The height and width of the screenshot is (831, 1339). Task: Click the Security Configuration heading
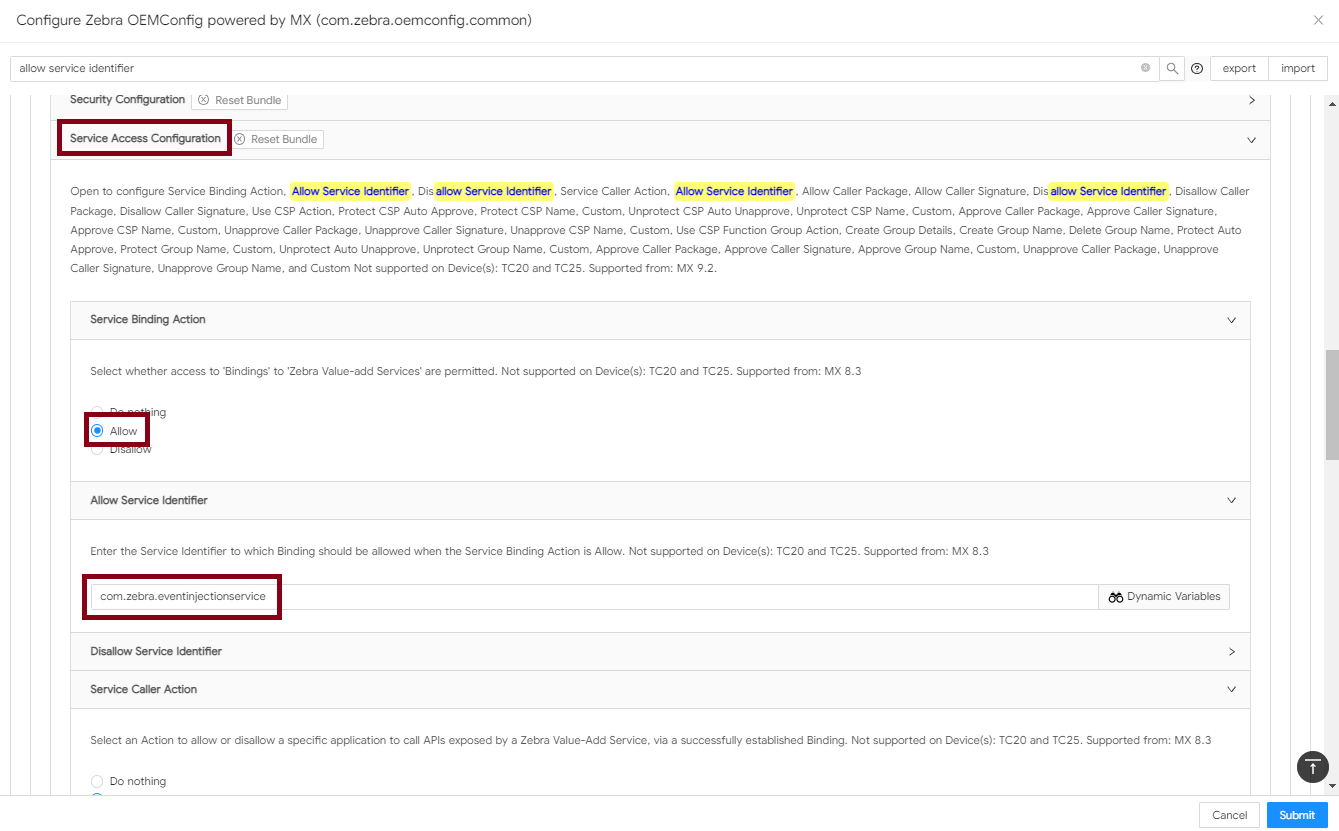tap(127, 99)
